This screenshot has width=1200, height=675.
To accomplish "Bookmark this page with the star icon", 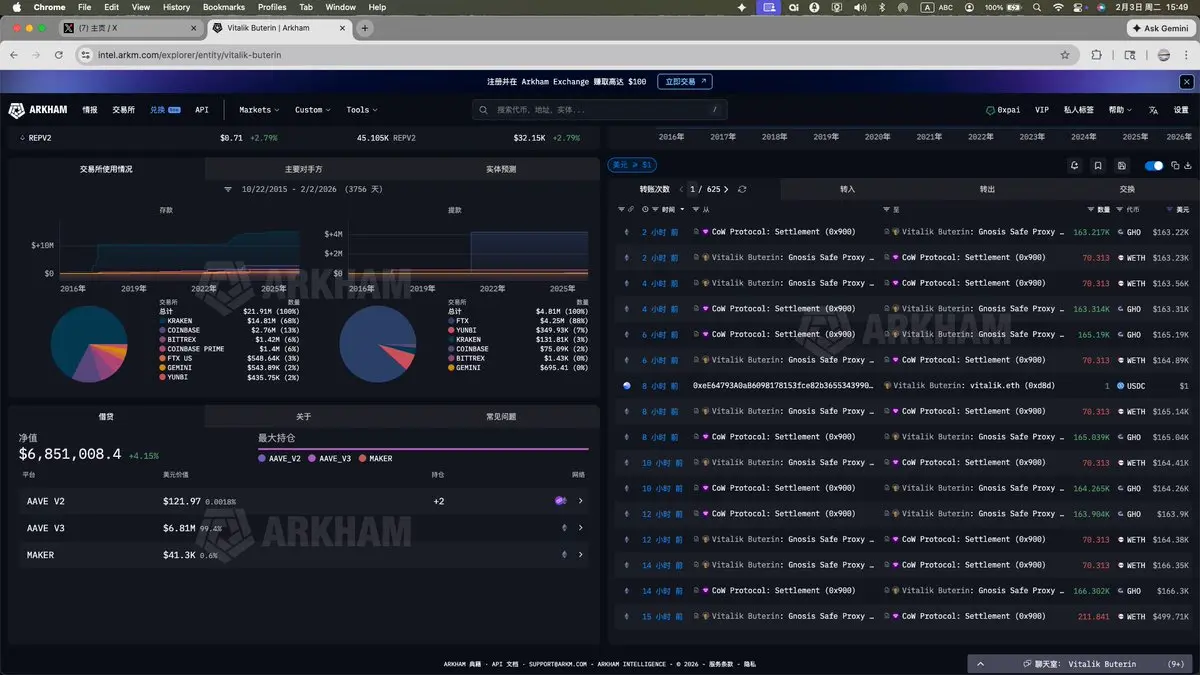I will [x=1066, y=55].
